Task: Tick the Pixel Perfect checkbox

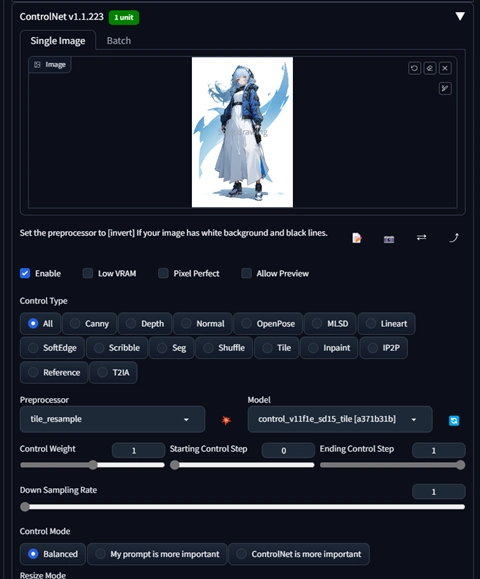Action: [x=163, y=273]
